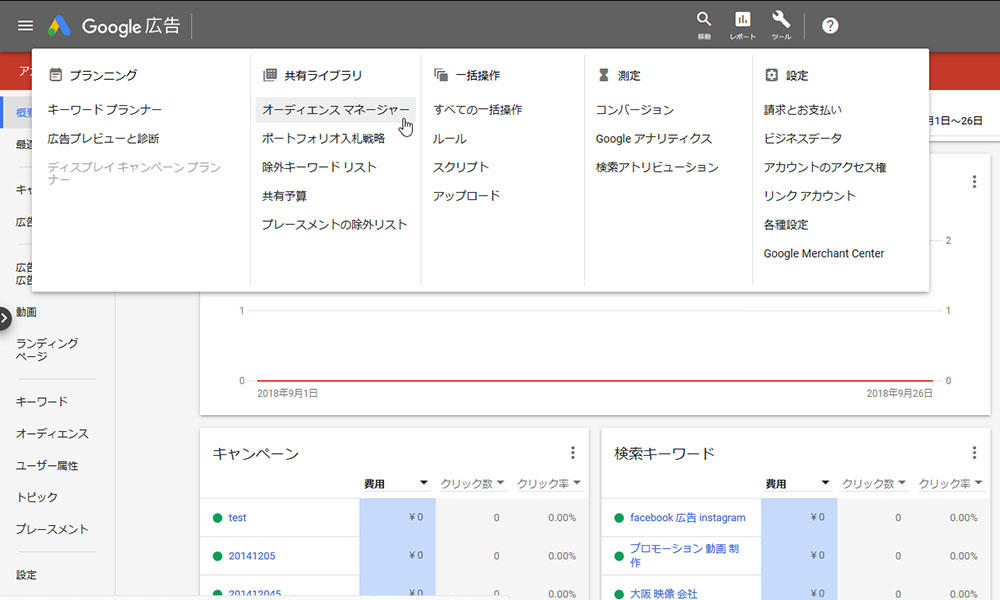Open リンク アカウント

pos(809,196)
